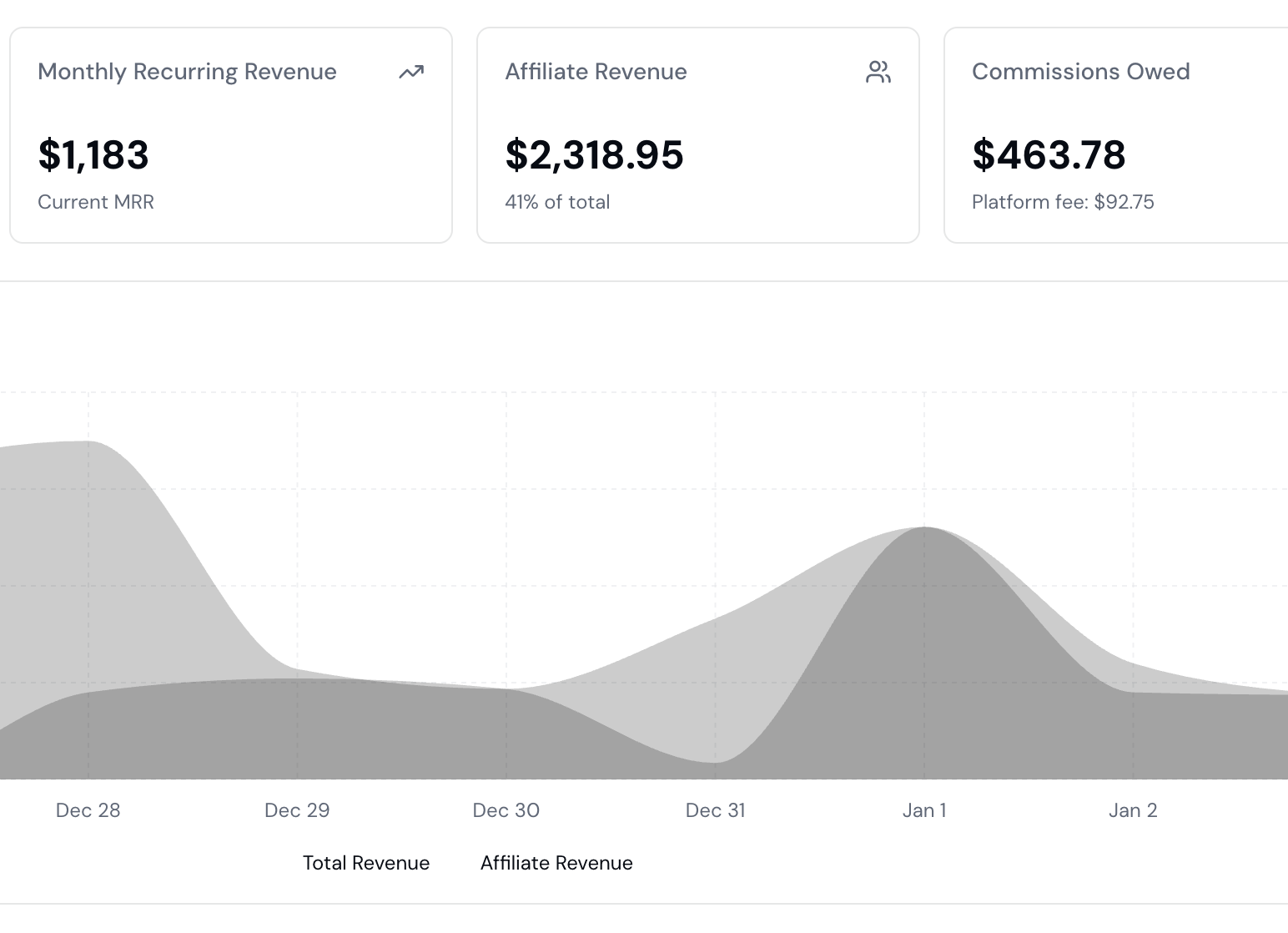The width and height of the screenshot is (1288, 933).
Task: Toggle the Total Revenue legend item
Action: (x=366, y=863)
